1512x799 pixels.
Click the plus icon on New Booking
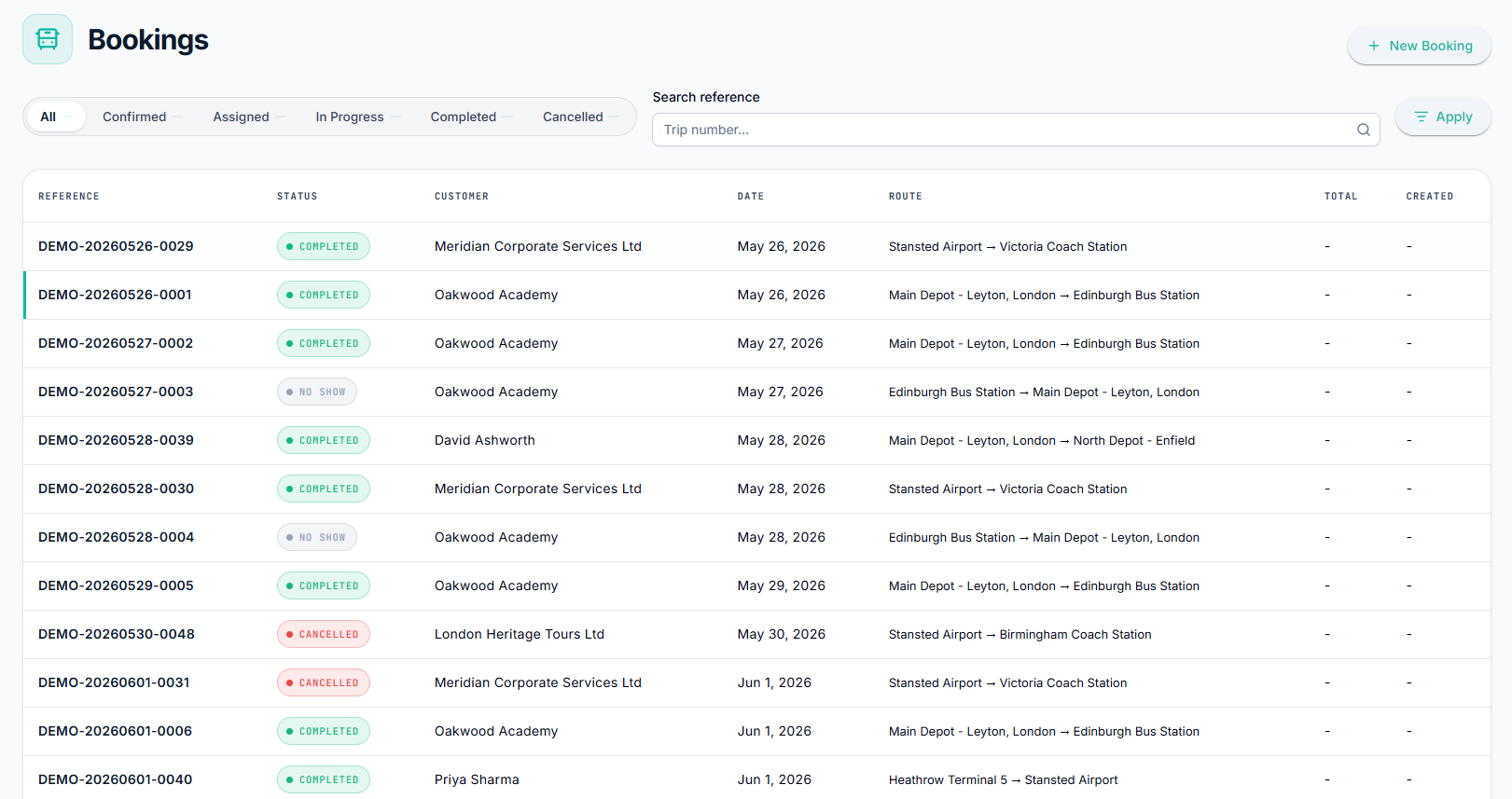pyautogui.click(x=1373, y=46)
